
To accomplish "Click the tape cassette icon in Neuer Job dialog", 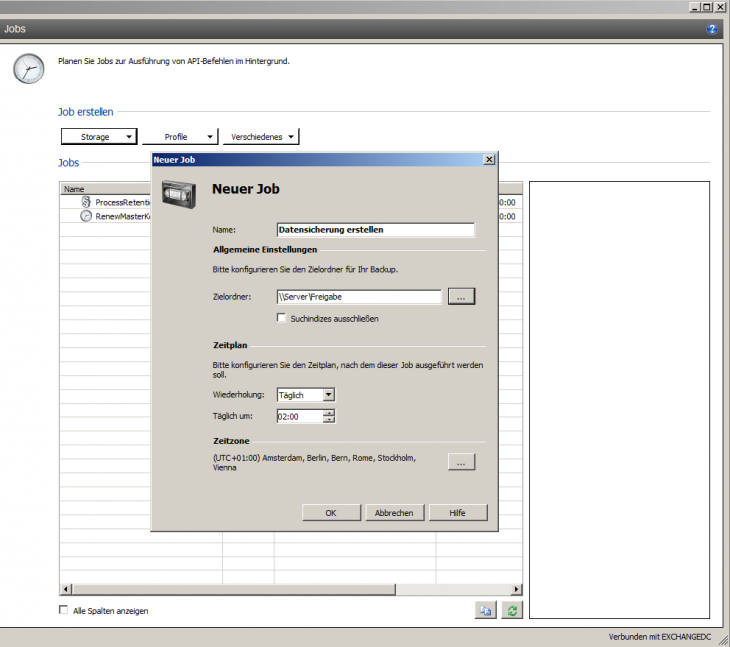I will click(180, 190).
